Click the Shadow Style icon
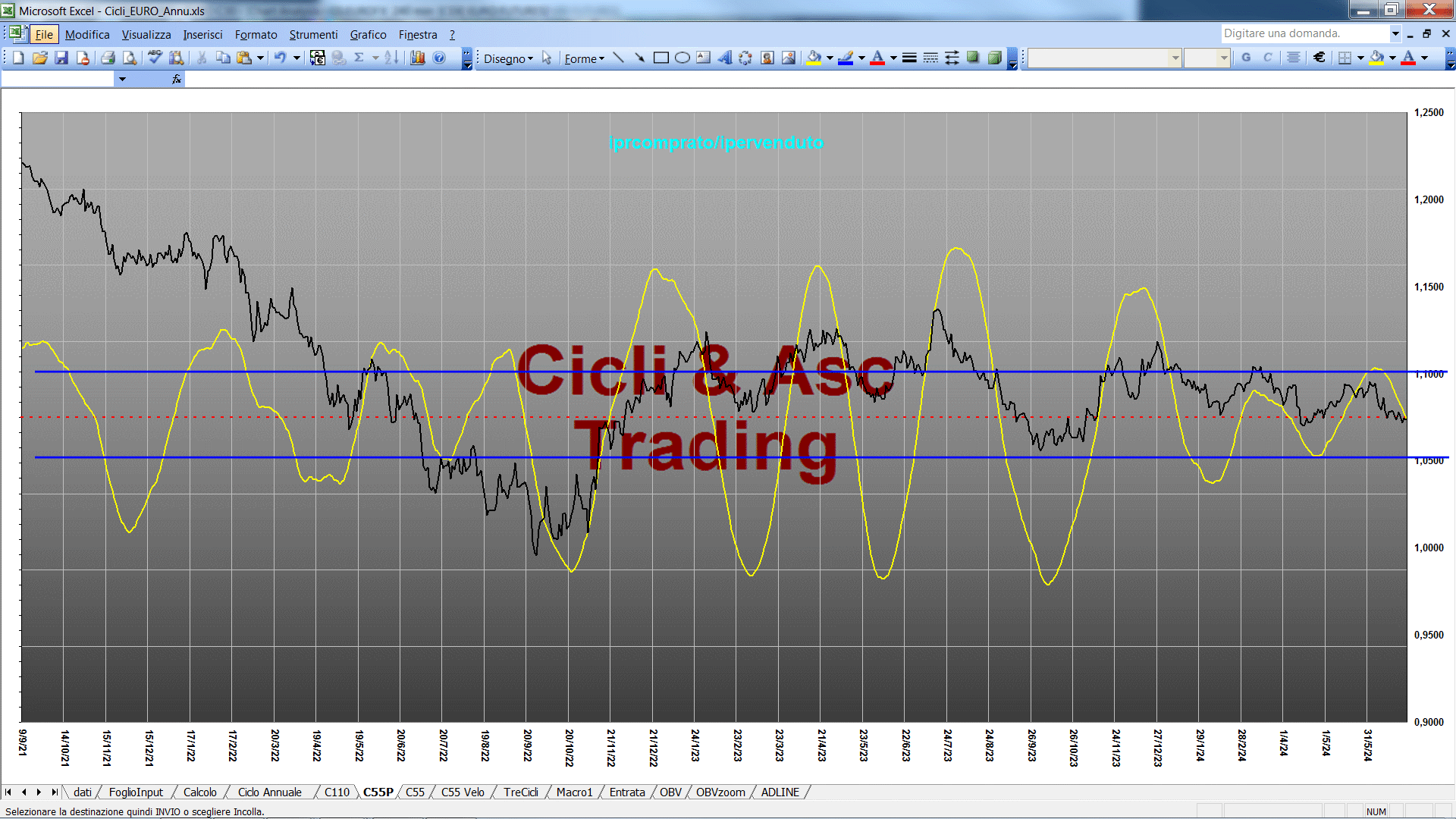Image resolution: width=1456 pixels, height=819 pixels. 973,58
